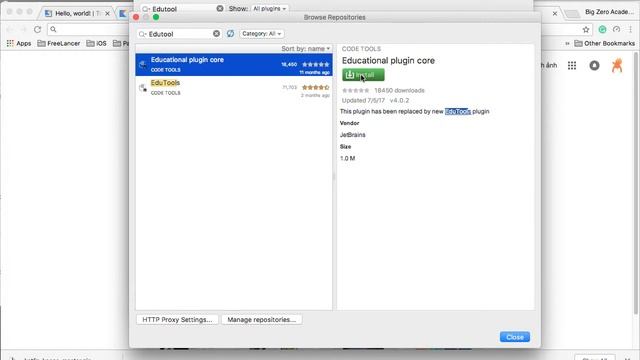Screen dimensions: 640x360
Task: Select Educational plugin core in the list
Action: [x=234, y=64]
